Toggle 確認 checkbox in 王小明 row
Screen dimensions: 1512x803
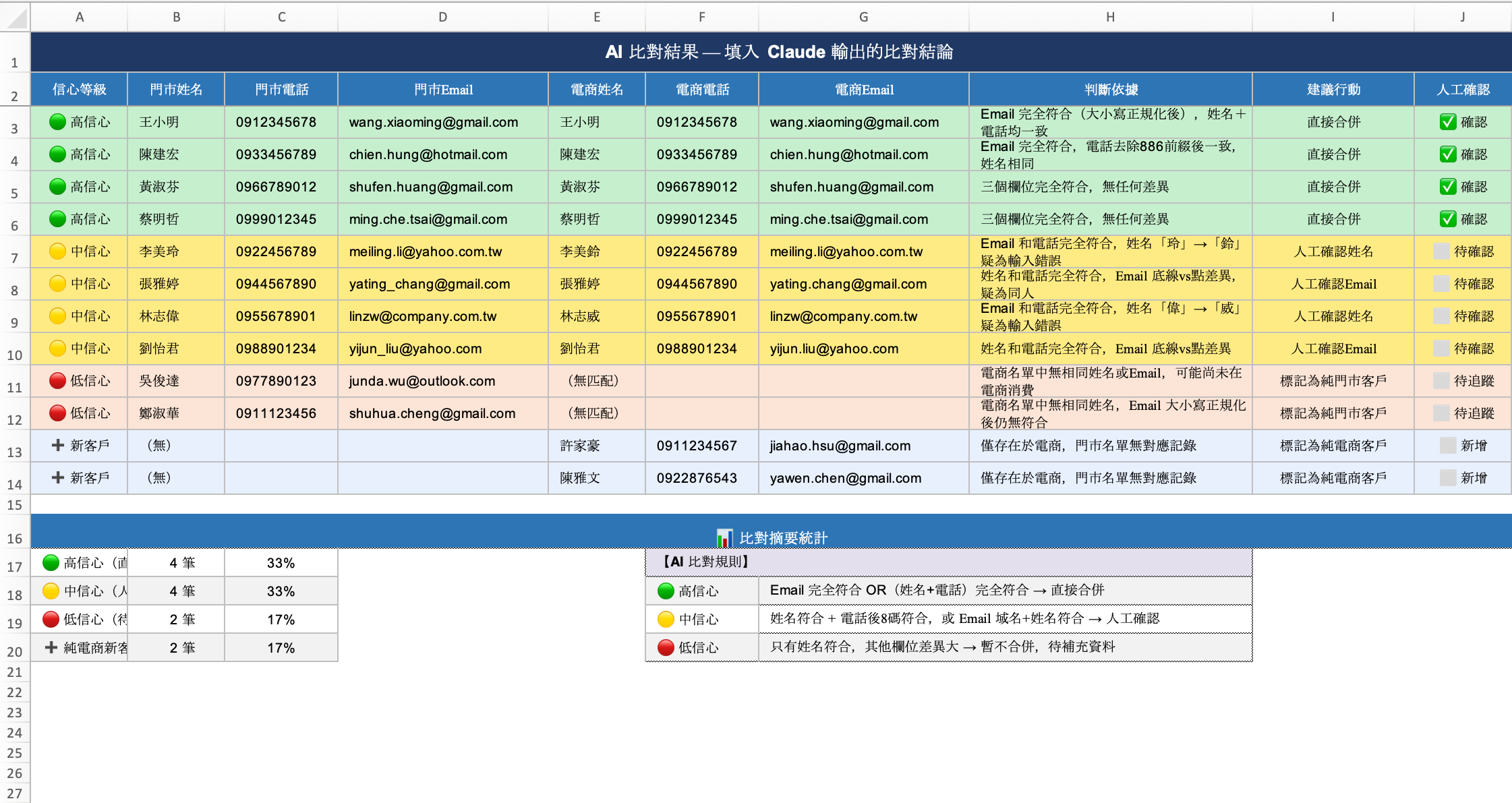pyautogui.click(x=1447, y=122)
